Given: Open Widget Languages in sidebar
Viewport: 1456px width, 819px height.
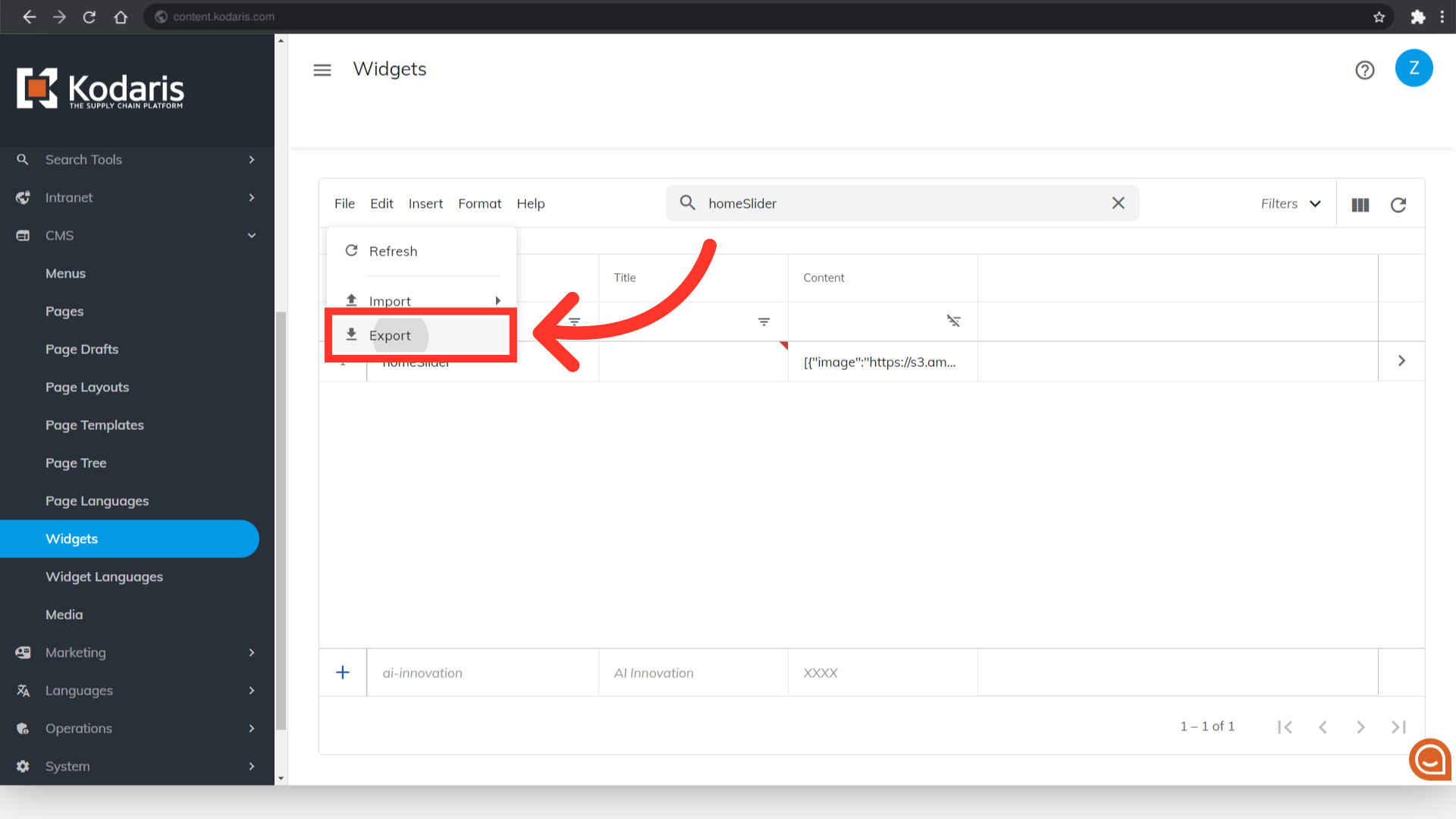Looking at the screenshot, I should pyautogui.click(x=104, y=576).
